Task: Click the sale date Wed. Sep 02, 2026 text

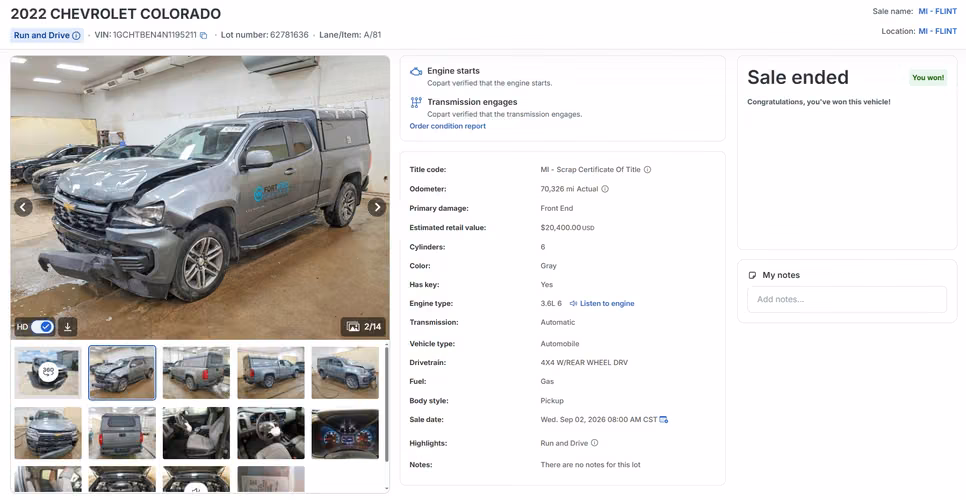Action: tap(598, 420)
